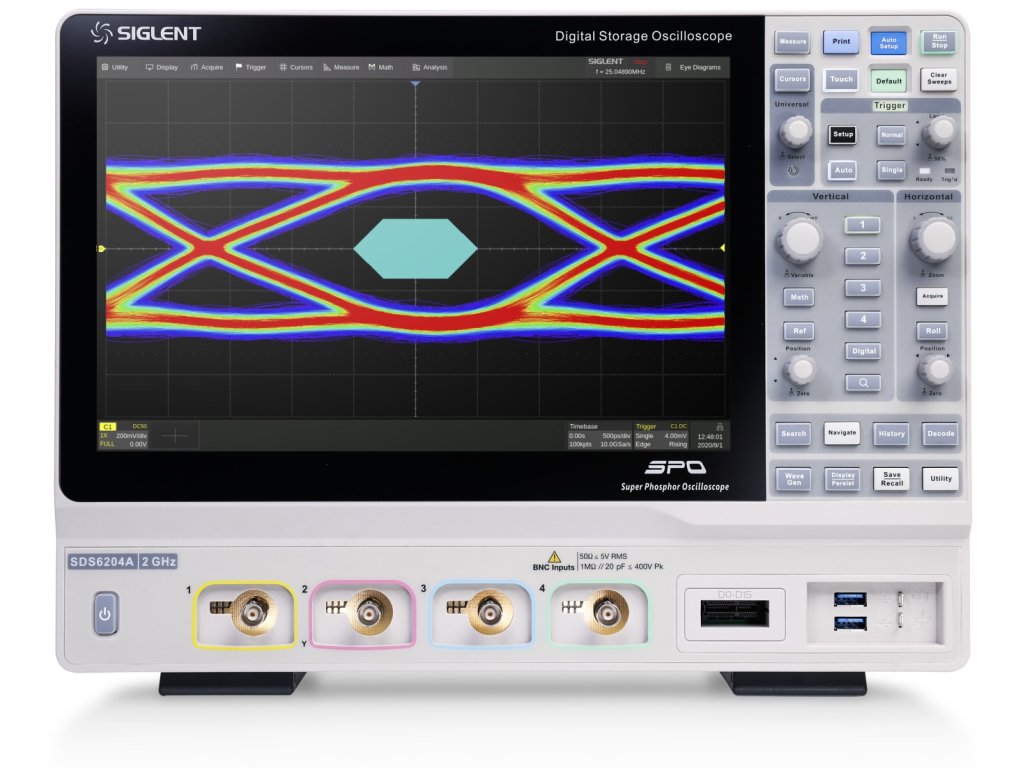Tap the Measure icon in the screen menu bar
Viewport: 1024px width, 768px height.
tap(327, 67)
